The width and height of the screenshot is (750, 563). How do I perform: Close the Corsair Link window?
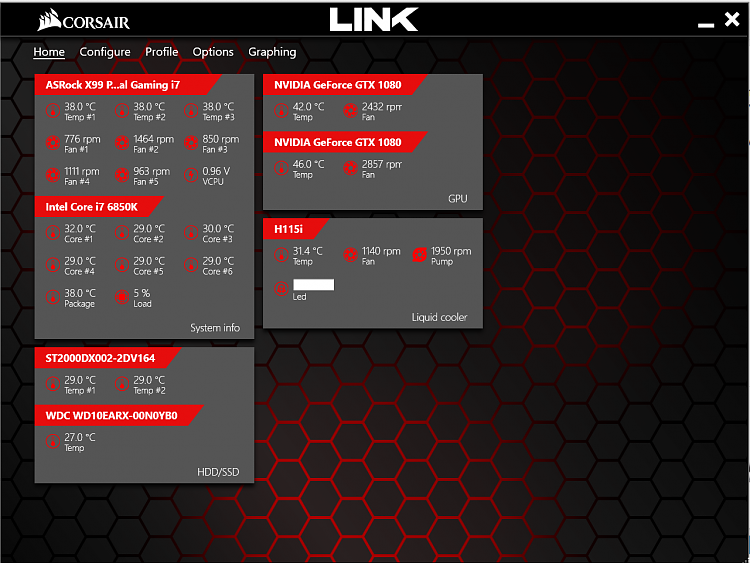[x=732, y=19]
